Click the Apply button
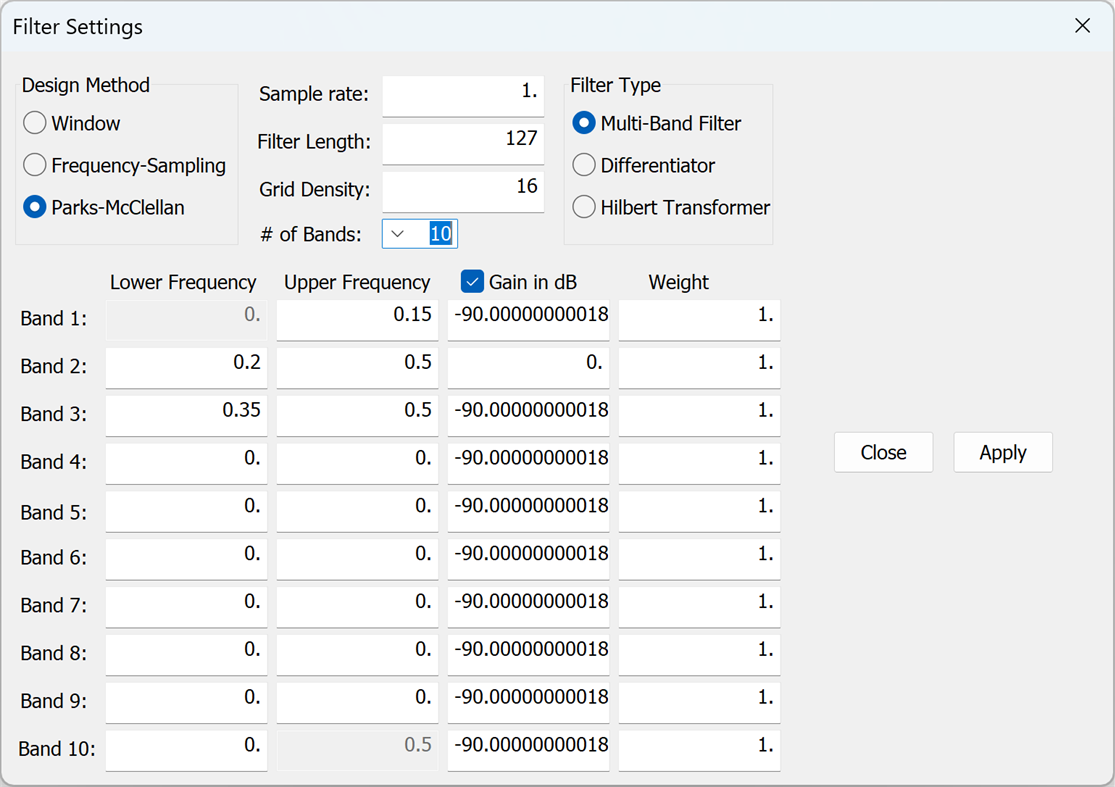 1003,452
